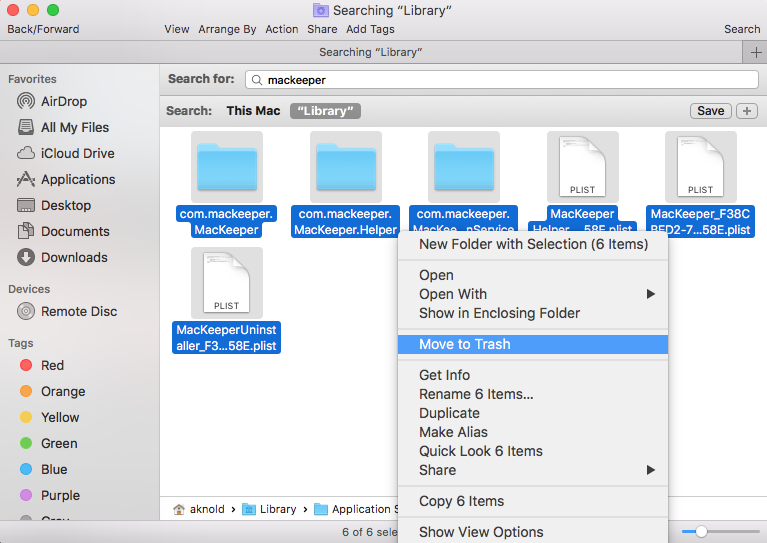Filter by the Blue tag

44,469
